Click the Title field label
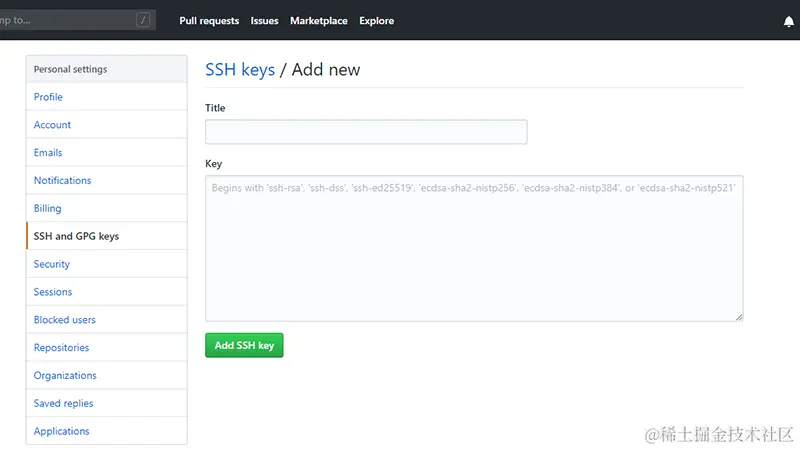The height and width of the screenshot is (450, 800). pyautogui.click(x=215, y=108)
